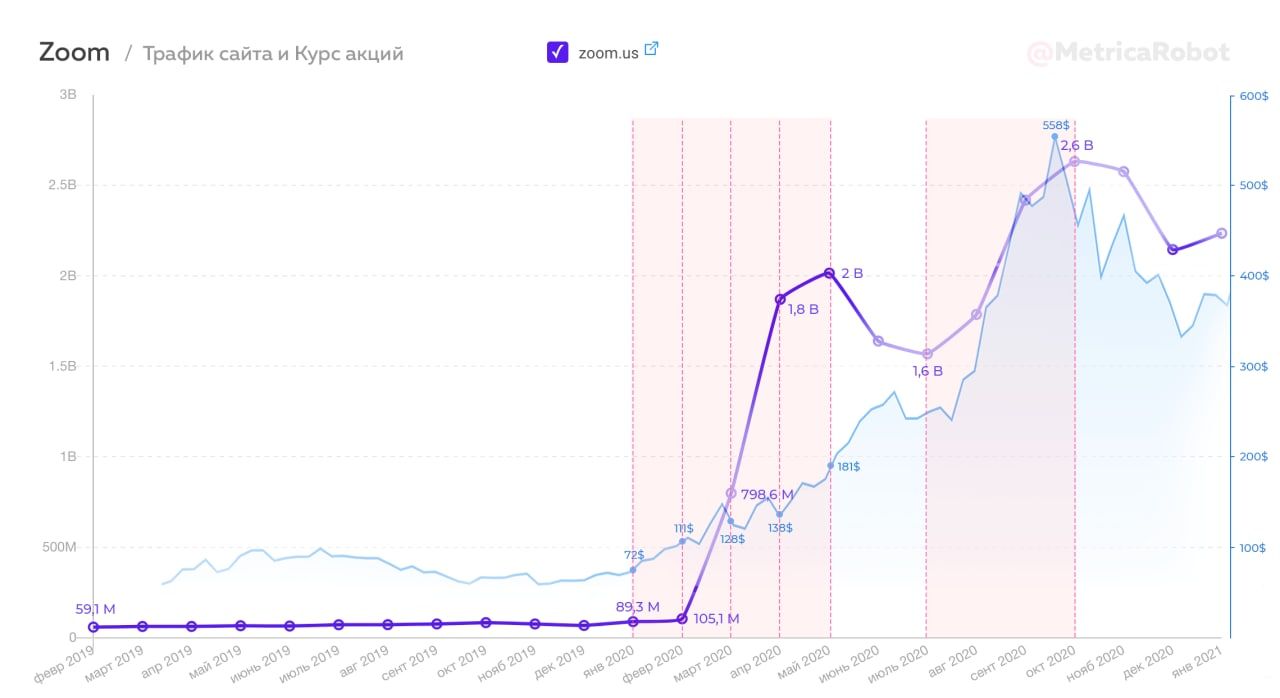Click the 'июнь 2019' x-axis label
Screen dimensions: 1280x698
(262, 666)
